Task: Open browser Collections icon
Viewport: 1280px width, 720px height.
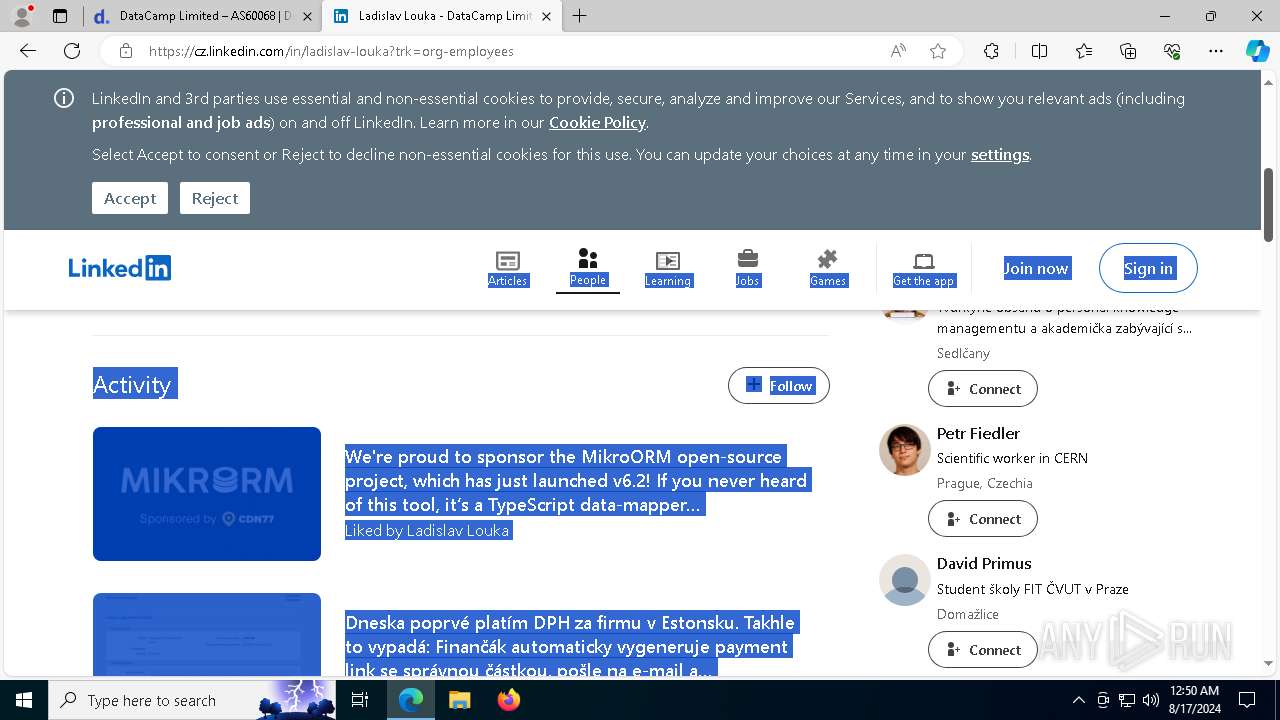Action: click(x=1128, y=51)
